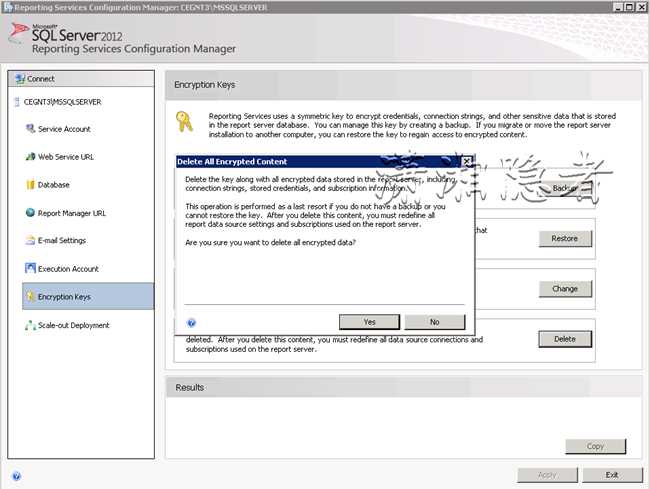The height and width of the screenshot is (489, 650).
Task: Click the Change button
Action: pyautogui.click(x=565, y=289)
